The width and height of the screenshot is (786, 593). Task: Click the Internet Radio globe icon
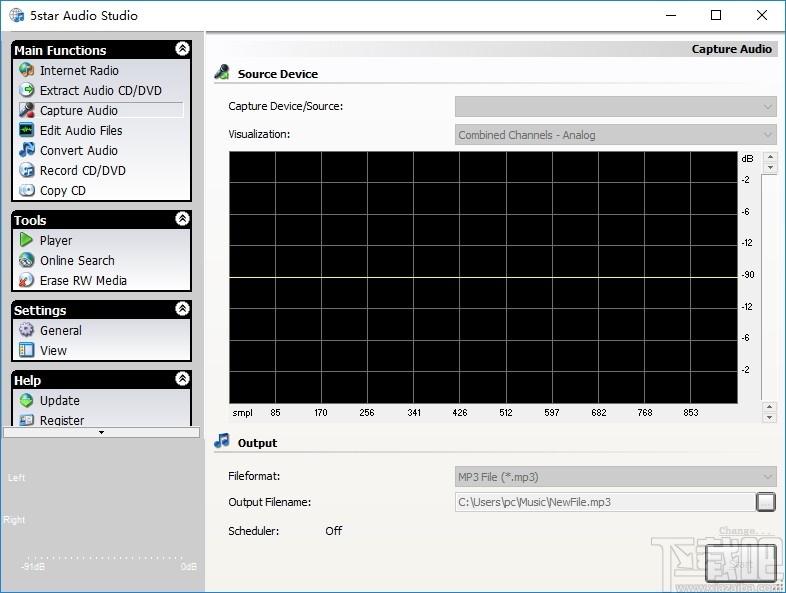pos(27,71)
